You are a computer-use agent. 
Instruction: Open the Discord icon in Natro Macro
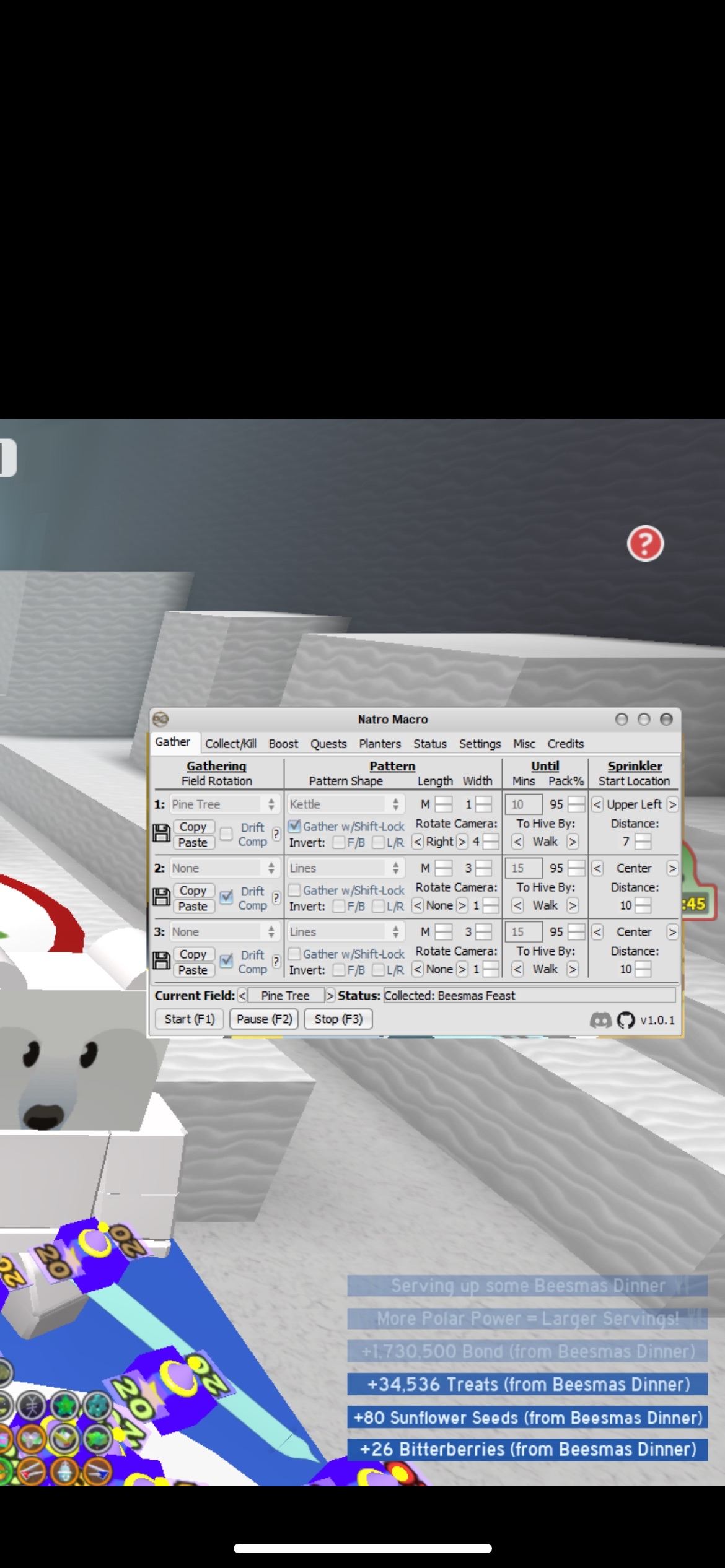[x=600, y=1020]
